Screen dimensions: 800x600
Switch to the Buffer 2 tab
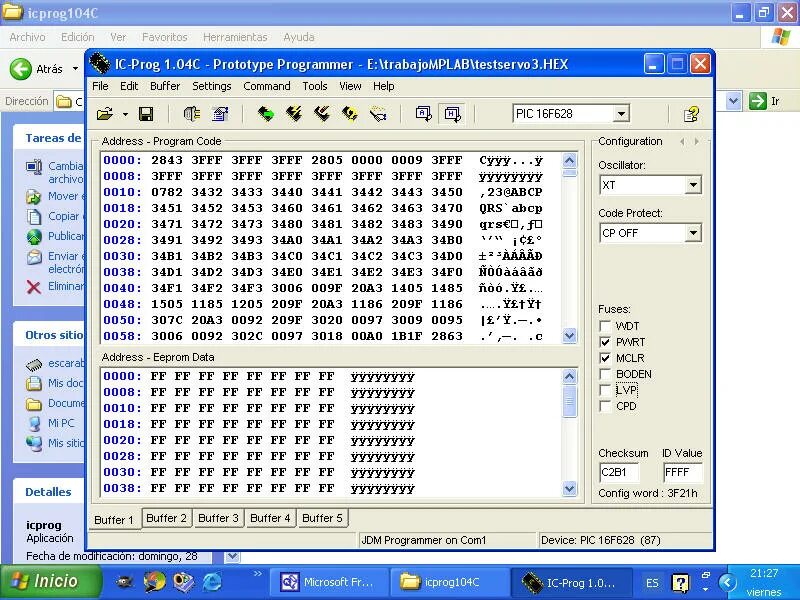[x=166, y=518]
